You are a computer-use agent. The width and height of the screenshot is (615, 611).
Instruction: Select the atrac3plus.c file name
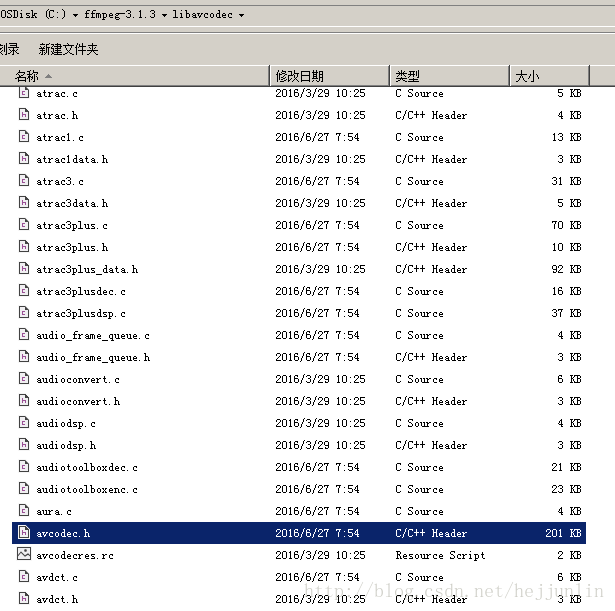click(x=72, y=225)
